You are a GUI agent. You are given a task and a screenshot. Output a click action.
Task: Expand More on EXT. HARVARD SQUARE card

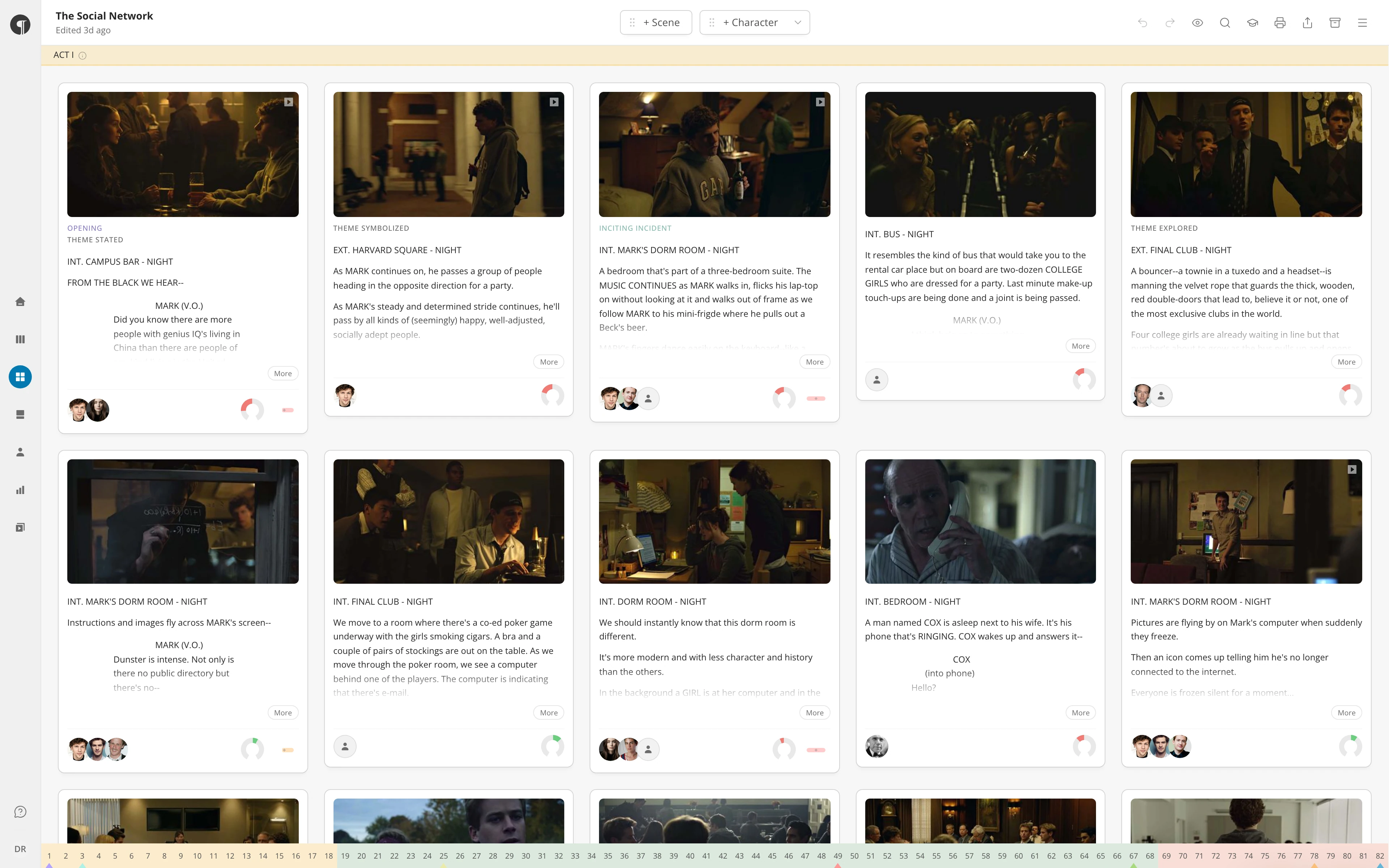[x=549, y=362]
